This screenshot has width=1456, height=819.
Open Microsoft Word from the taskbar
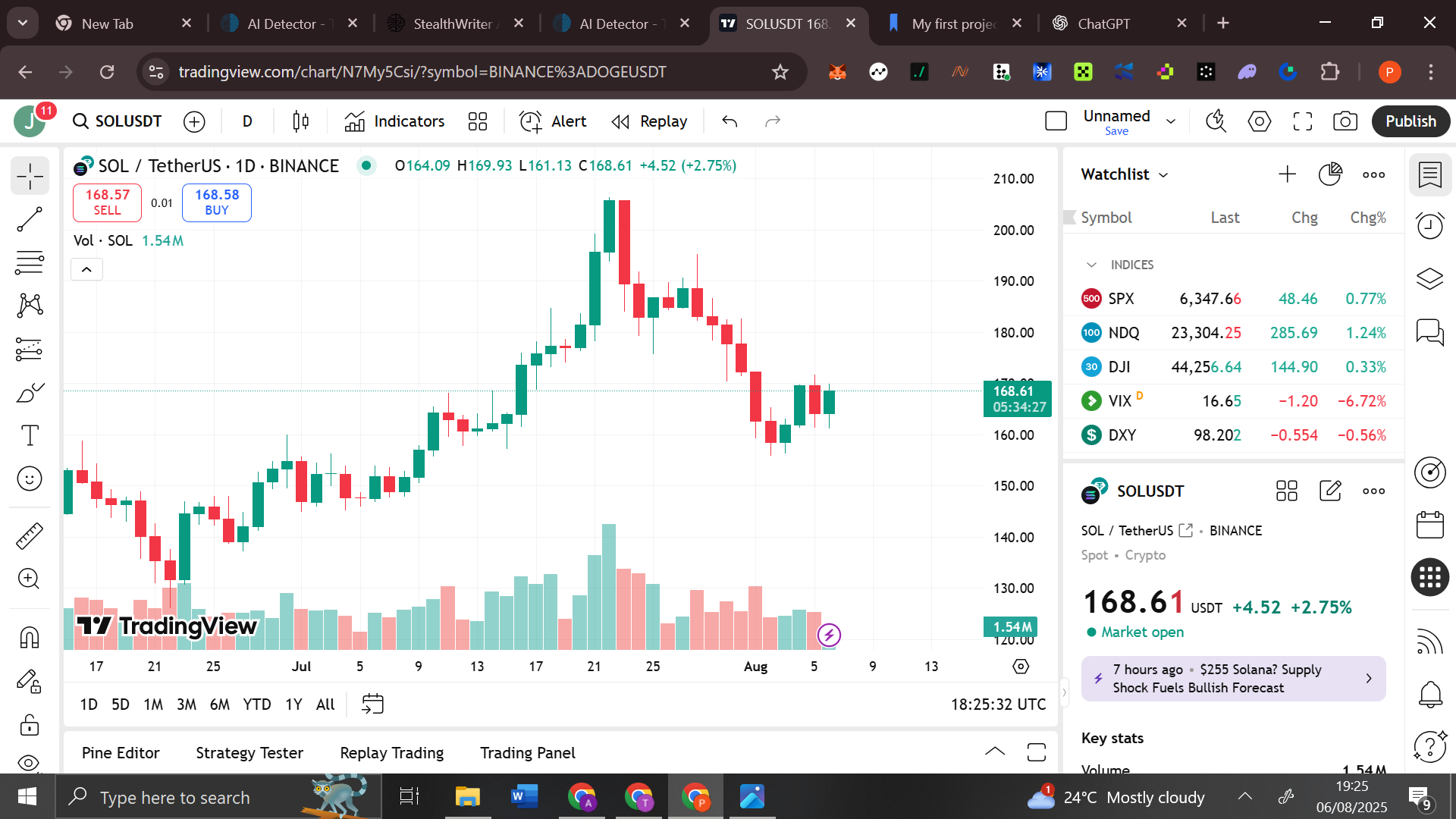click(x=525, y=797)
